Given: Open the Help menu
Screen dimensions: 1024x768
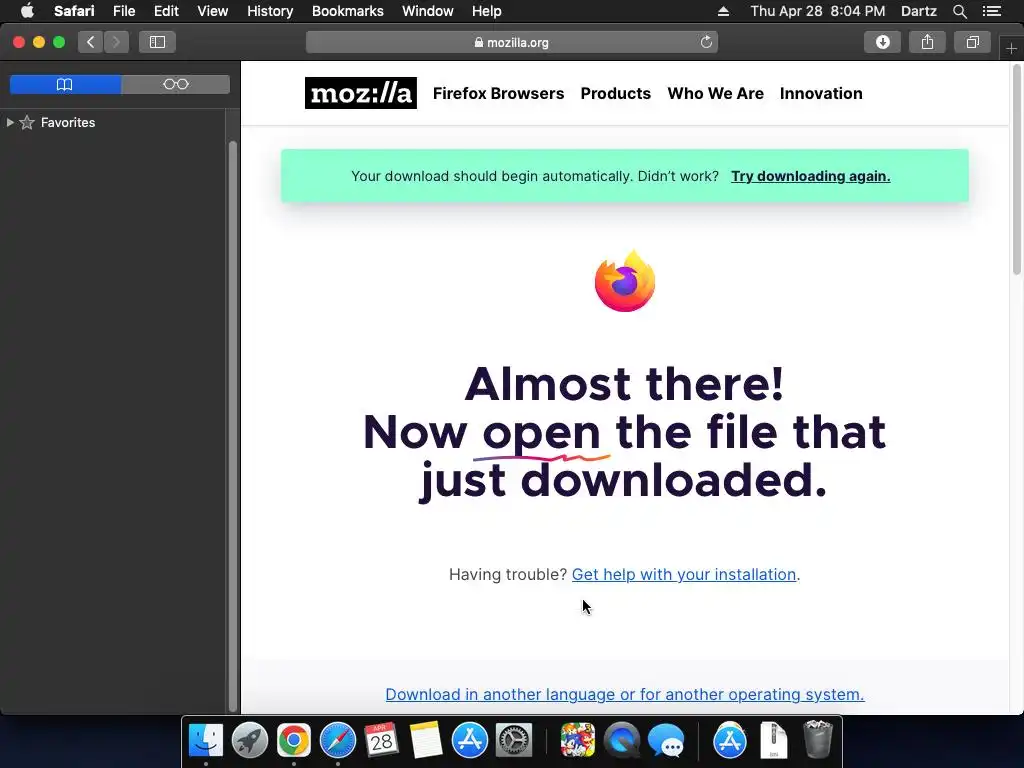Looking at the screenshot, I should click(x=487, y=11).
